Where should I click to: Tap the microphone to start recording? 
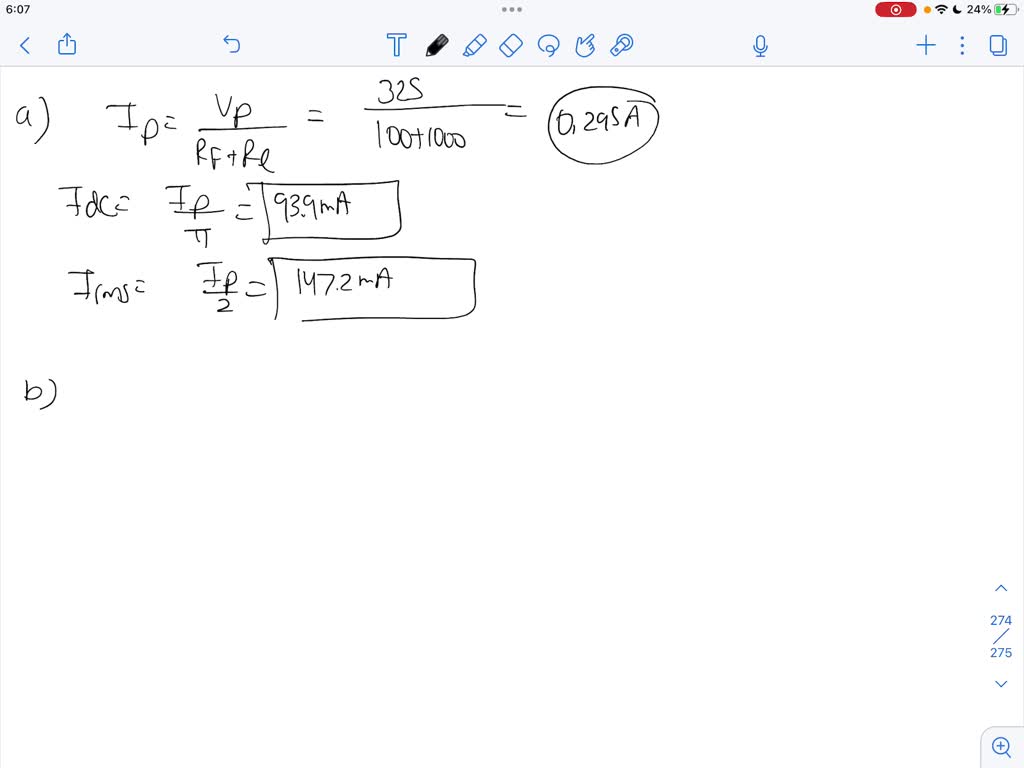pyautogui.click(x=760, y=45)
